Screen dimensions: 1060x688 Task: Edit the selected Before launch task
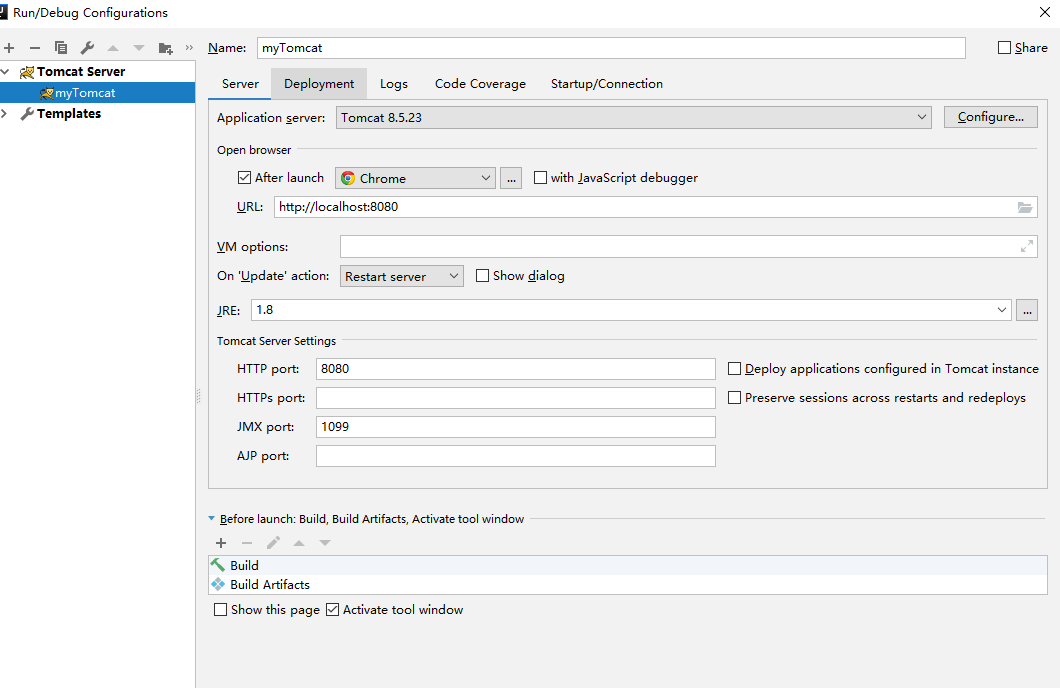(x=273, y=543)
